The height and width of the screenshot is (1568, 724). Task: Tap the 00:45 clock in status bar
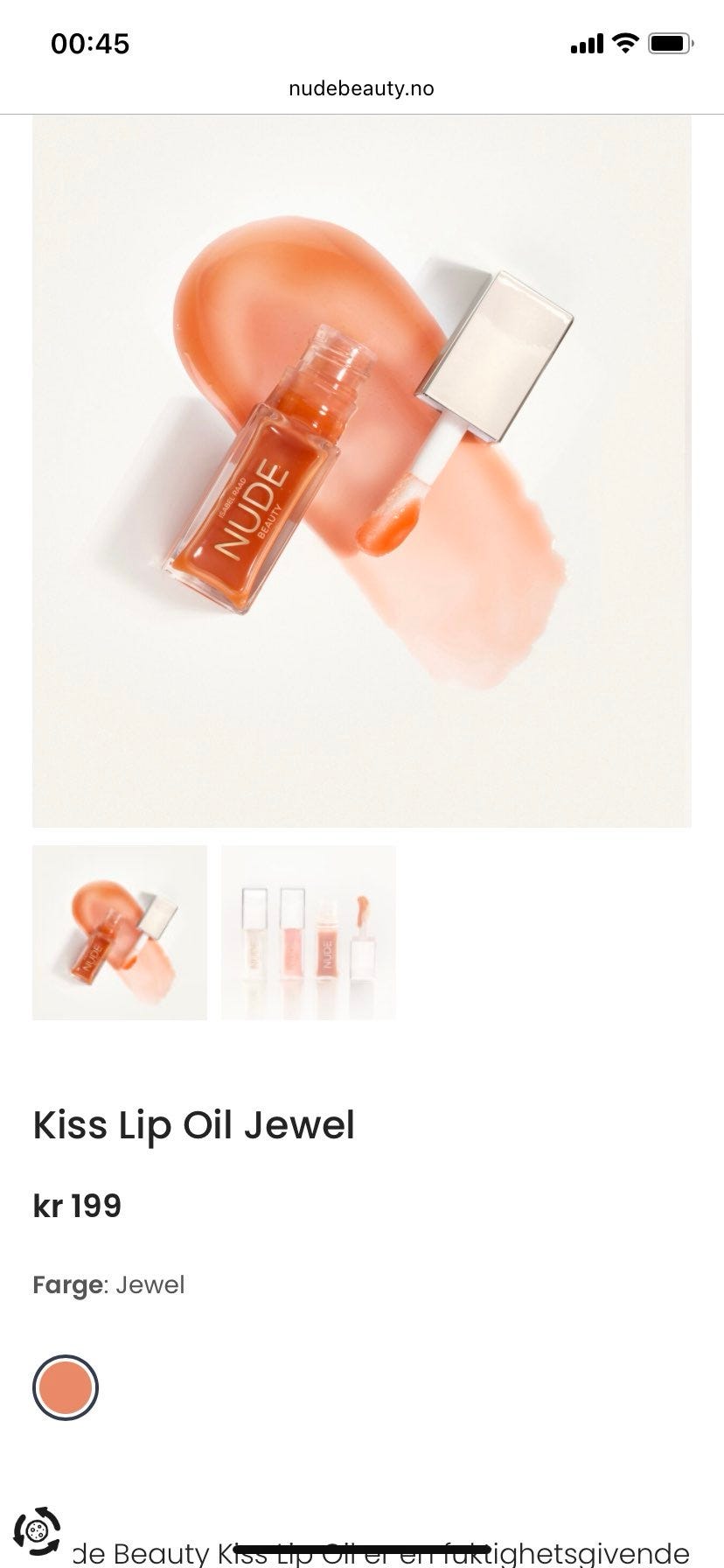tap(90, 44)
